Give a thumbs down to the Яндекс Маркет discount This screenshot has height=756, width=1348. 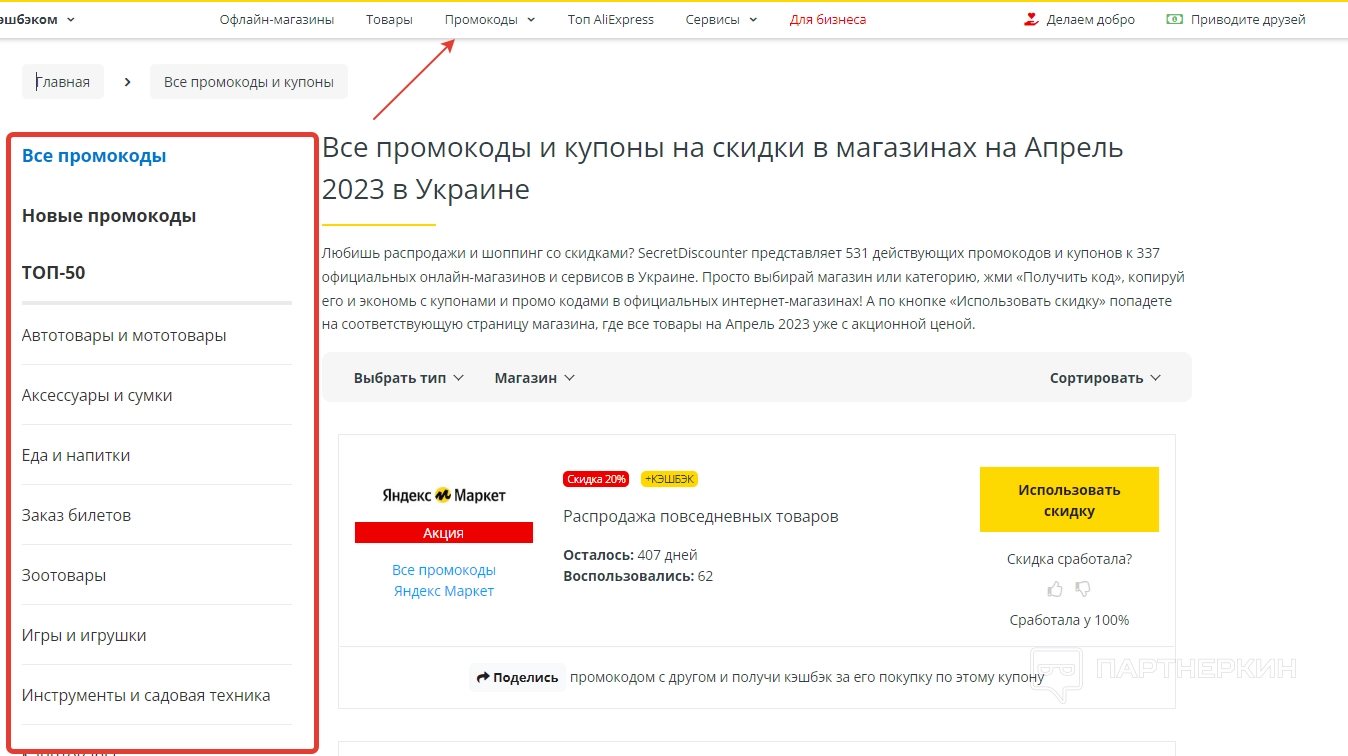point(1082,589)
